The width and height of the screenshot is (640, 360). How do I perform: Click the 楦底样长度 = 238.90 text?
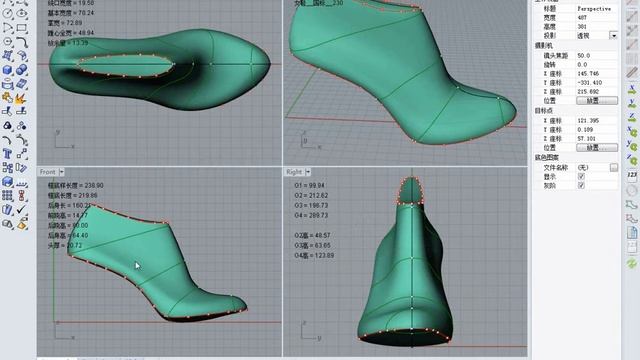[x=76, y=185]
